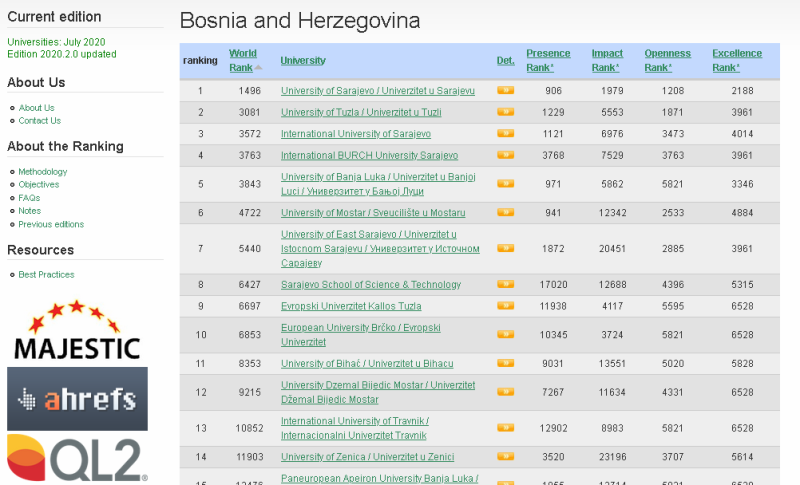Open International BURCH University Sarajevo link
Image resolution: width=800 pixels, height=485 pixels.
coord(369,155)
